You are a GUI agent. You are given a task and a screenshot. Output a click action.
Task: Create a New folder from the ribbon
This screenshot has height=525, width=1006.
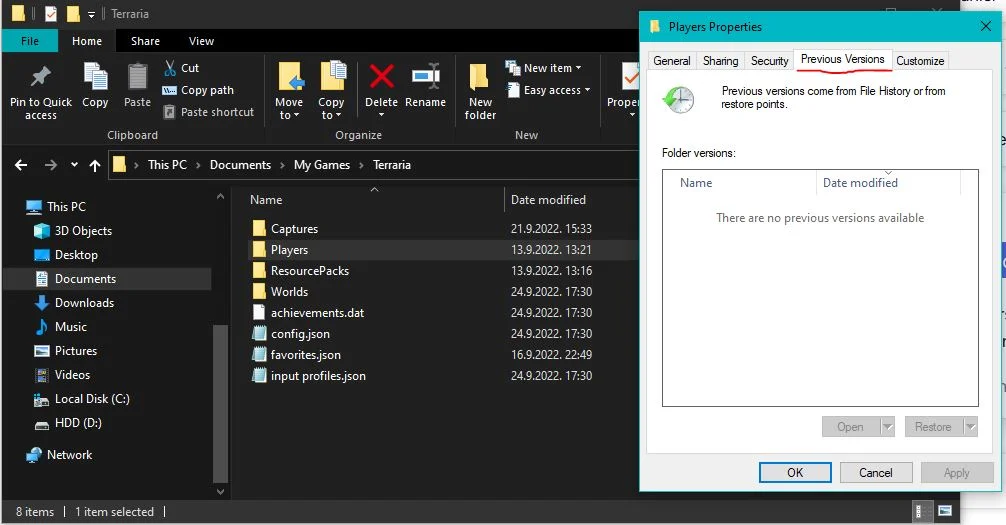480,90
